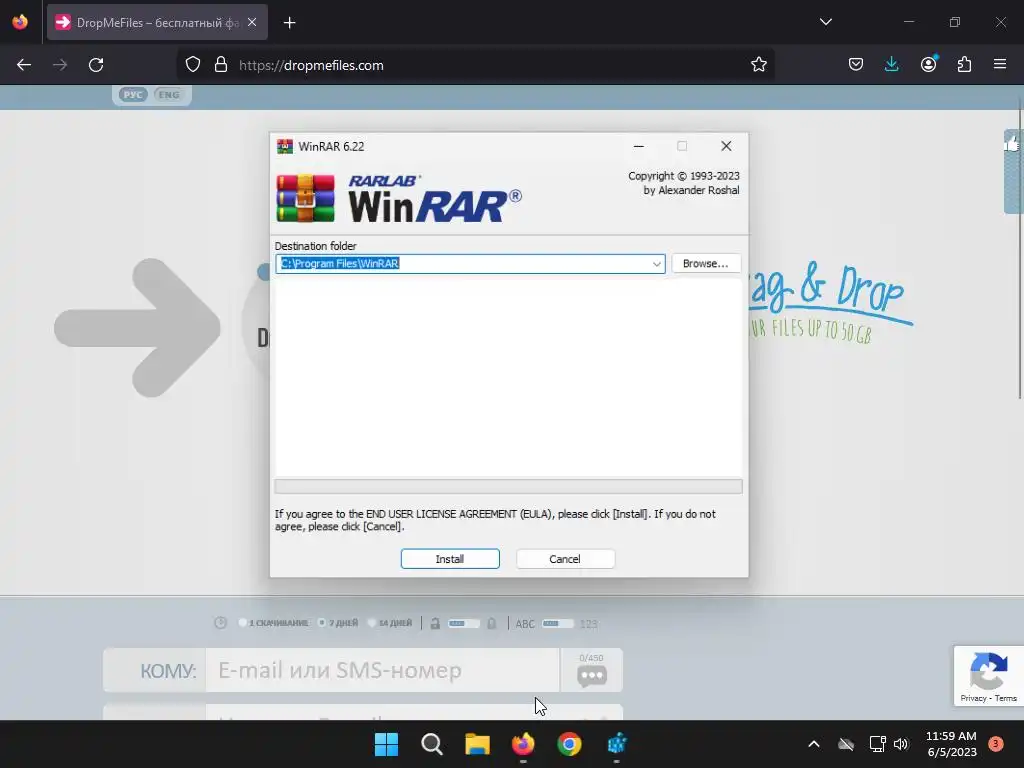List all tabs with the chevron

(825, 22)
